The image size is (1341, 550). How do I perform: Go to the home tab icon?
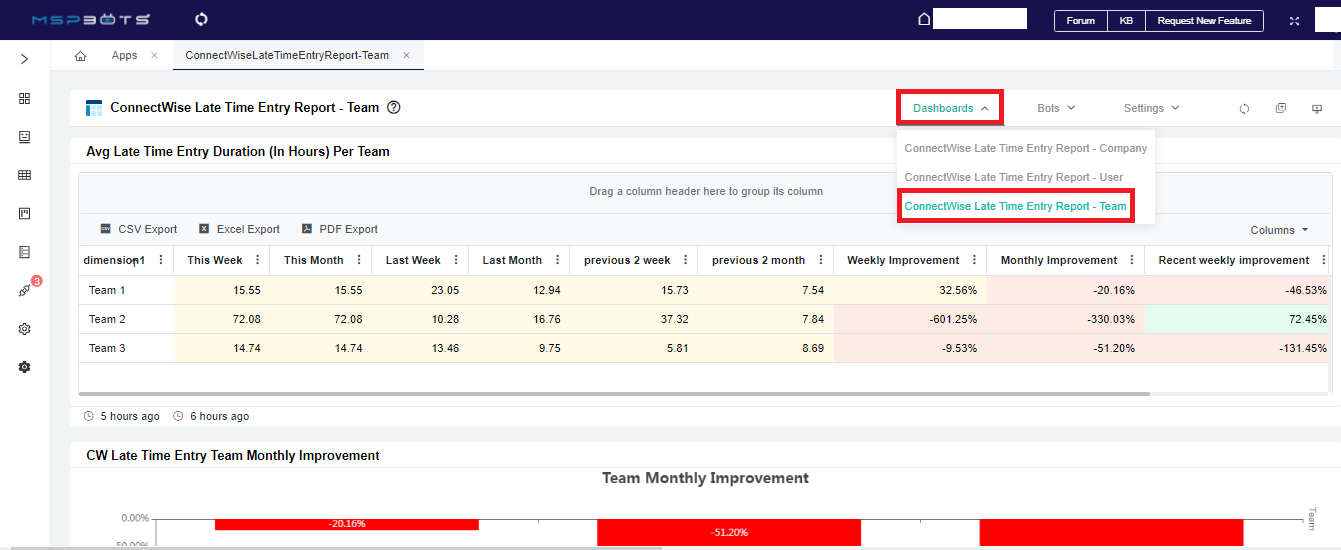(x=80, y=56)
